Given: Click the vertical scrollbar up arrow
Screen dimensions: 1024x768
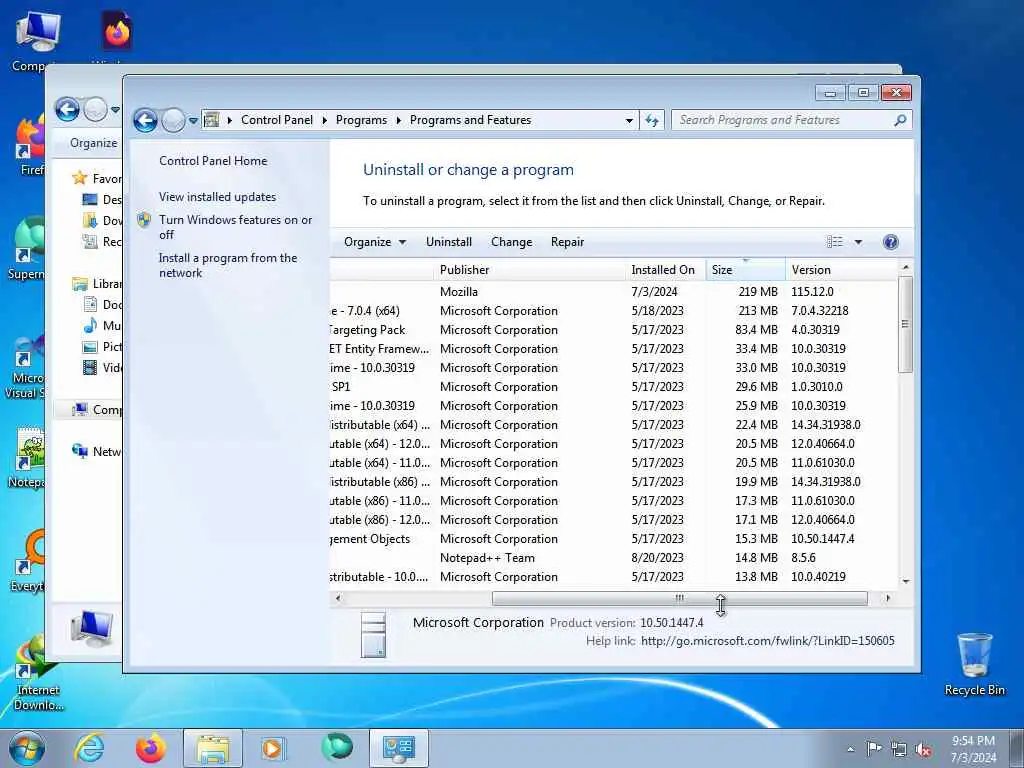Looking at the screenshot, I should click(x=905, y=268).
